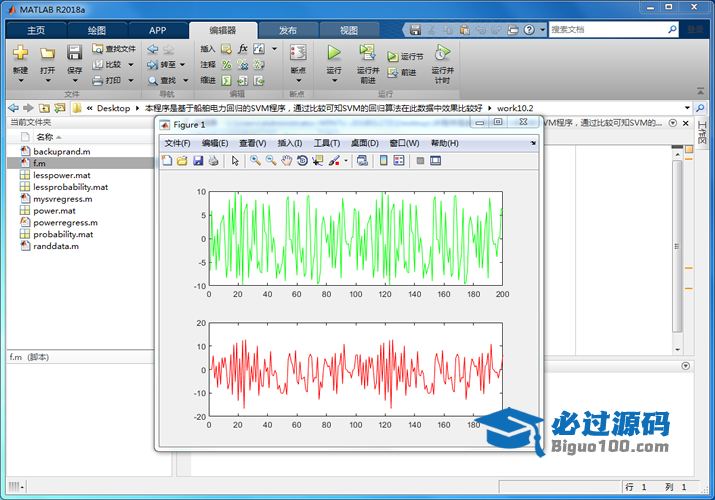Click New Figure icon in Figure 1 toolbar
The height and width of the screenshot is (500, 715).
(167, 160)
